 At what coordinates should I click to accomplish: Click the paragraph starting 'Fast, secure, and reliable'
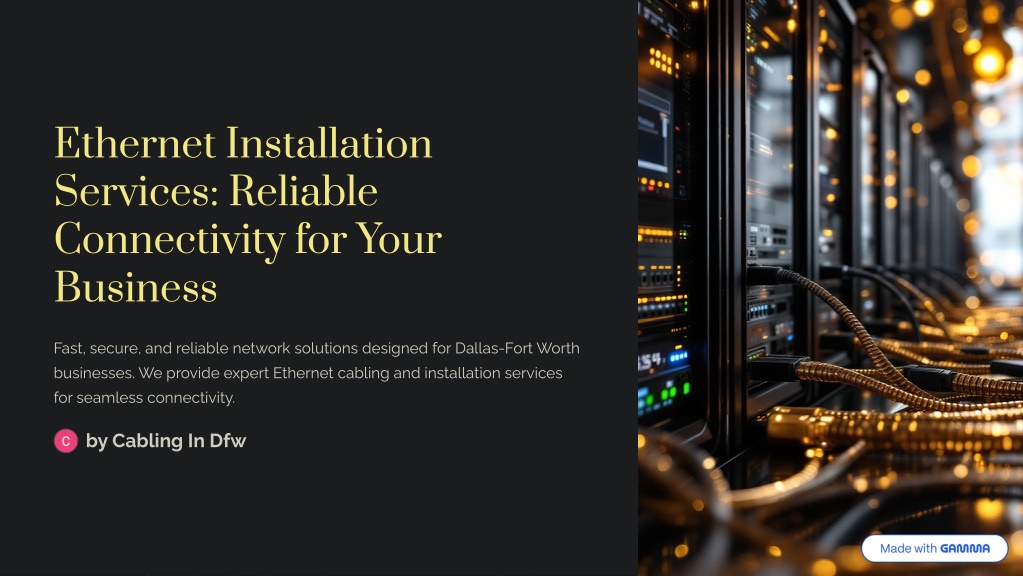coord(316,372)
